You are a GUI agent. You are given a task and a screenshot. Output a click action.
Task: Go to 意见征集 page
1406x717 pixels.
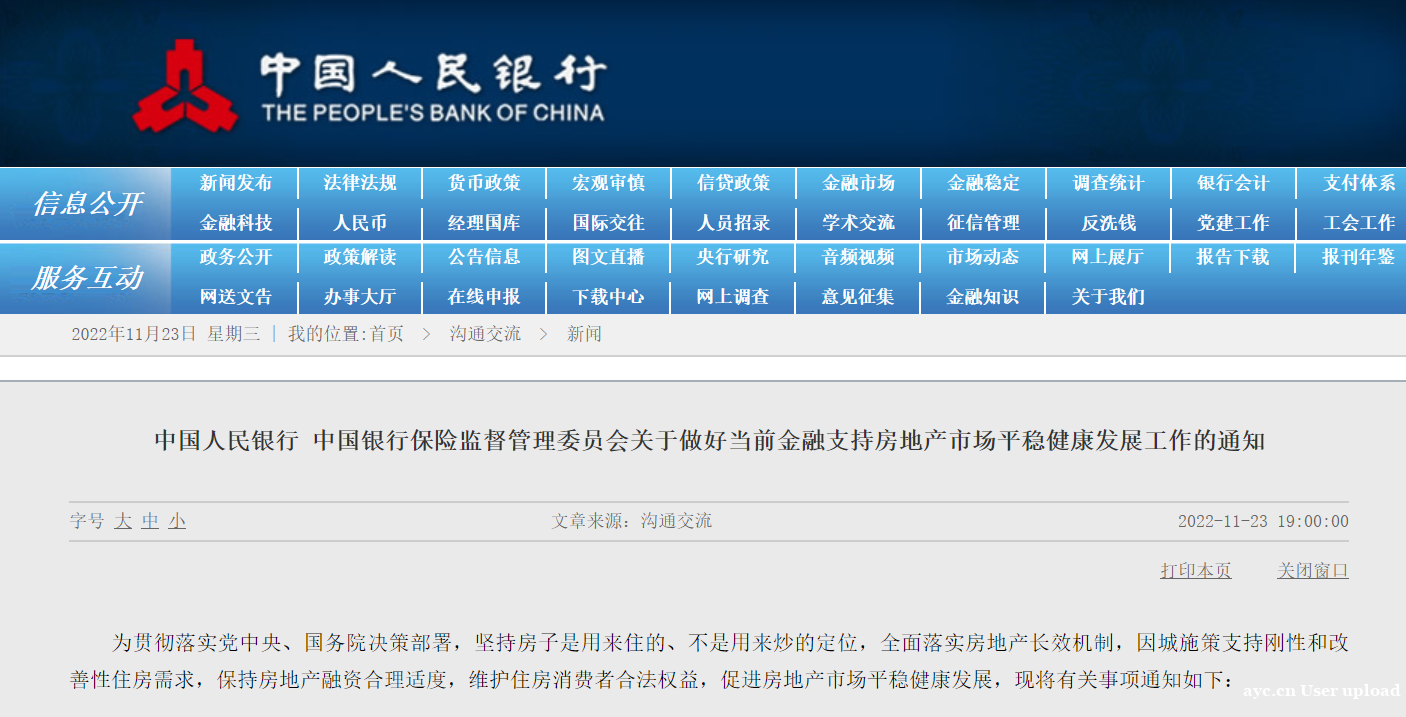859,297
